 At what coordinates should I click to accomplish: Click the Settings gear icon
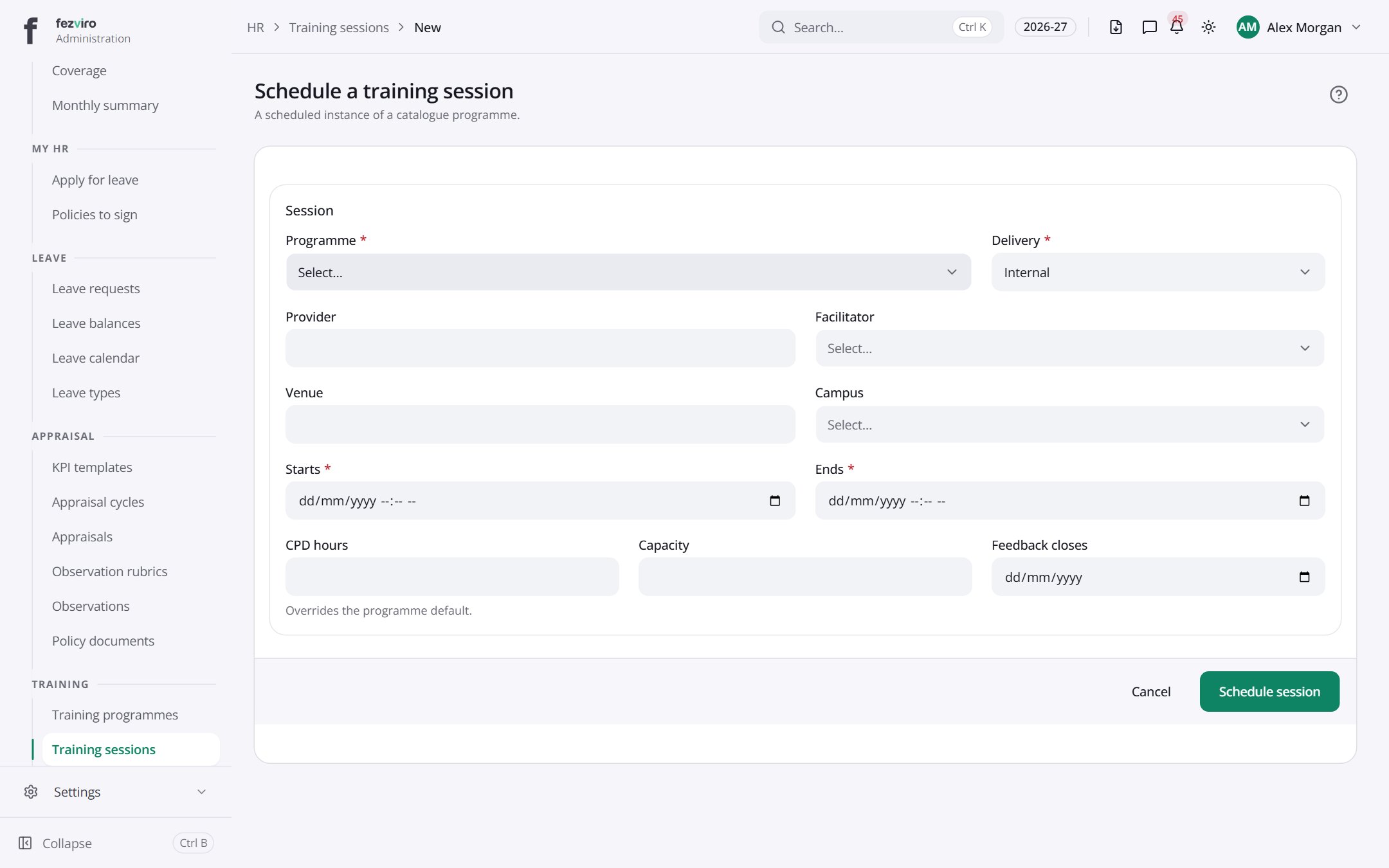(x=31, y=791)
